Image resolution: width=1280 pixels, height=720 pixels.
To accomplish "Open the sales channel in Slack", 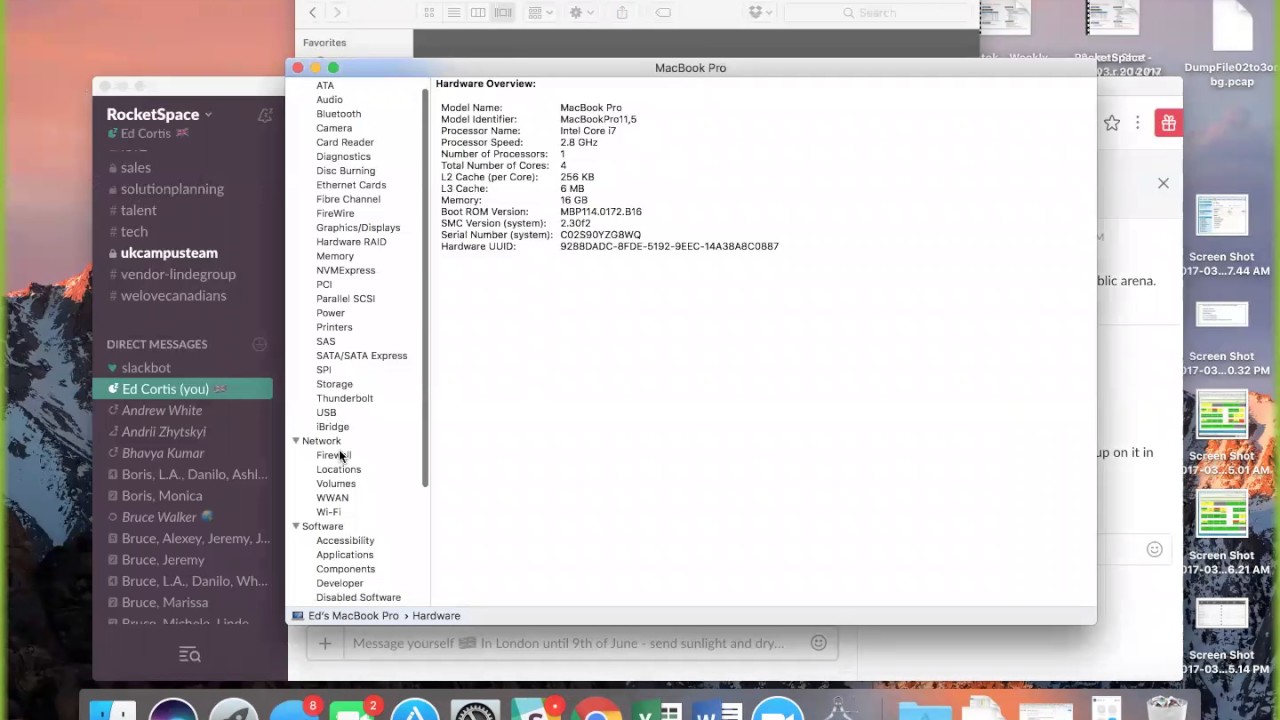I will (x=136, y=168).
